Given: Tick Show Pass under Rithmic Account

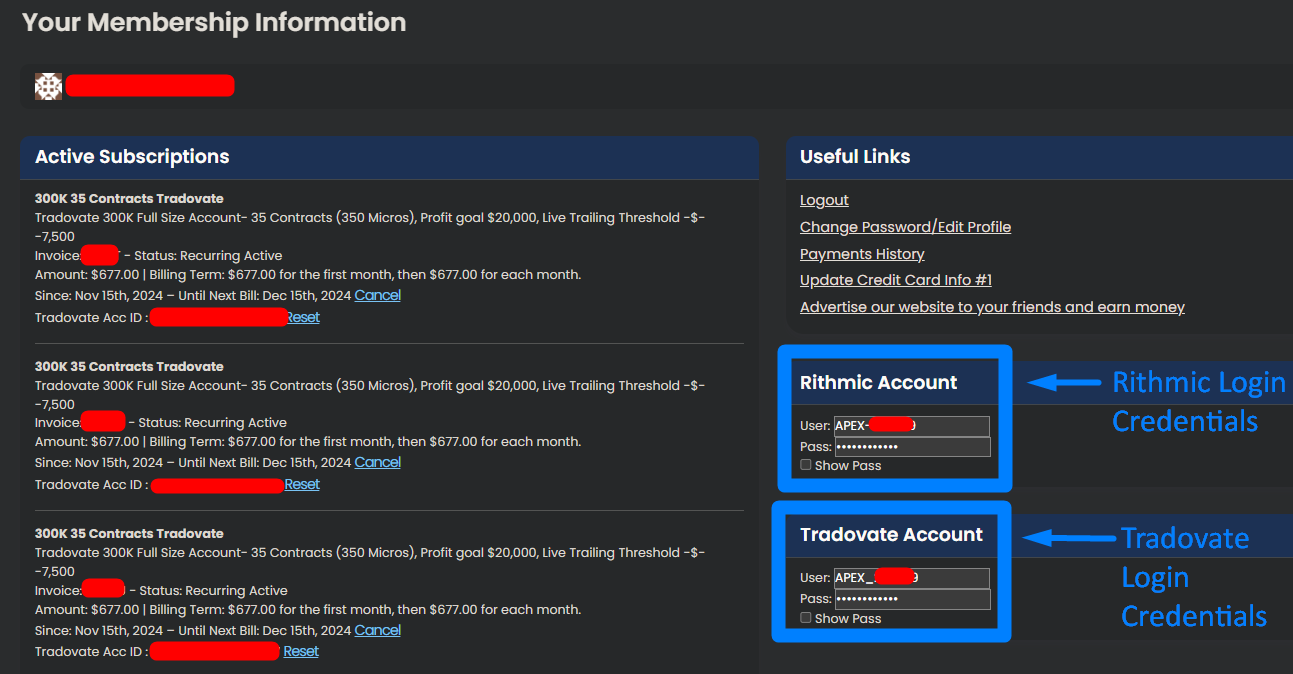Looking at the screenshot, I should (806, 465).
